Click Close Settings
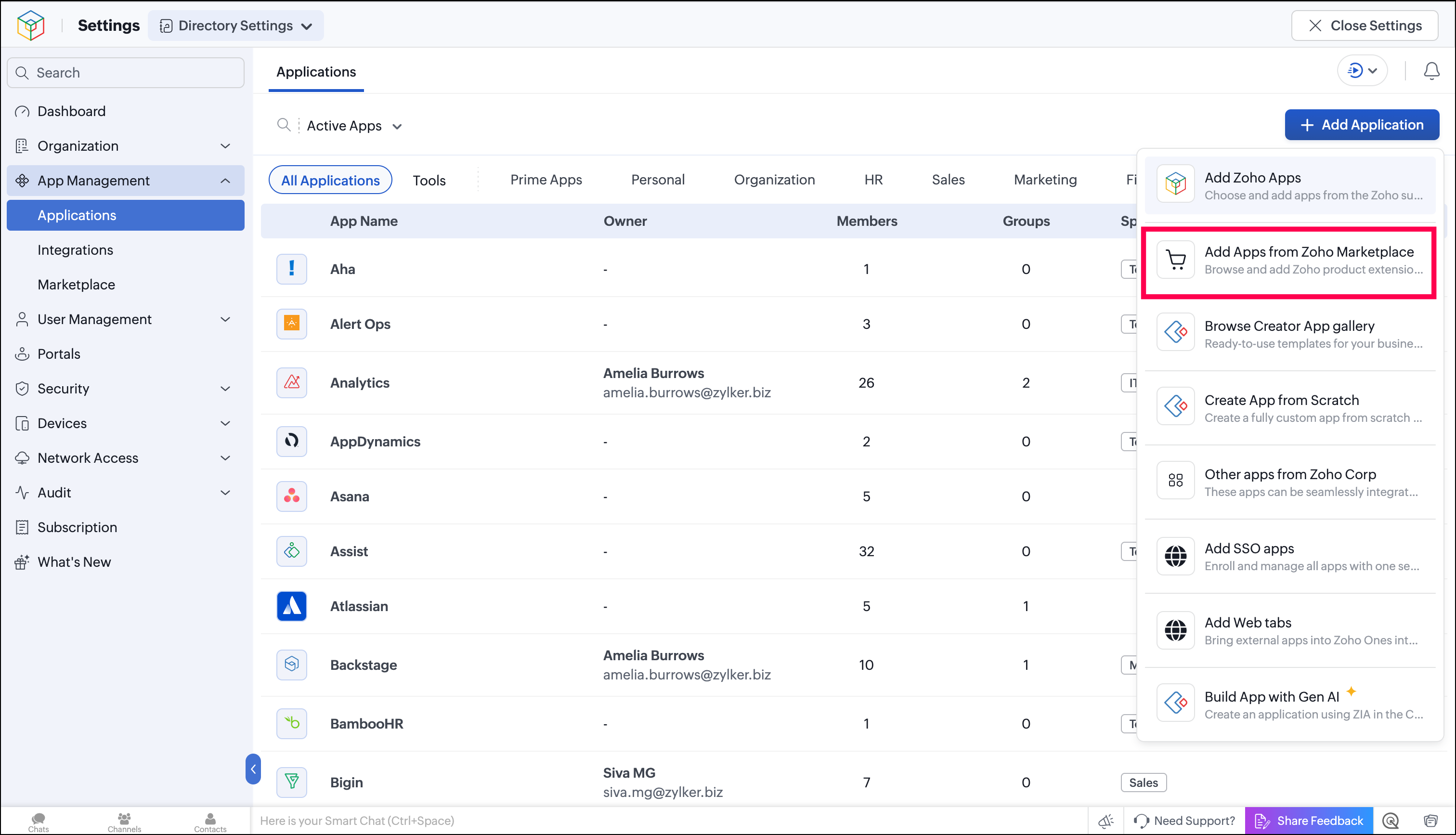 click(x=1365, y=26)
